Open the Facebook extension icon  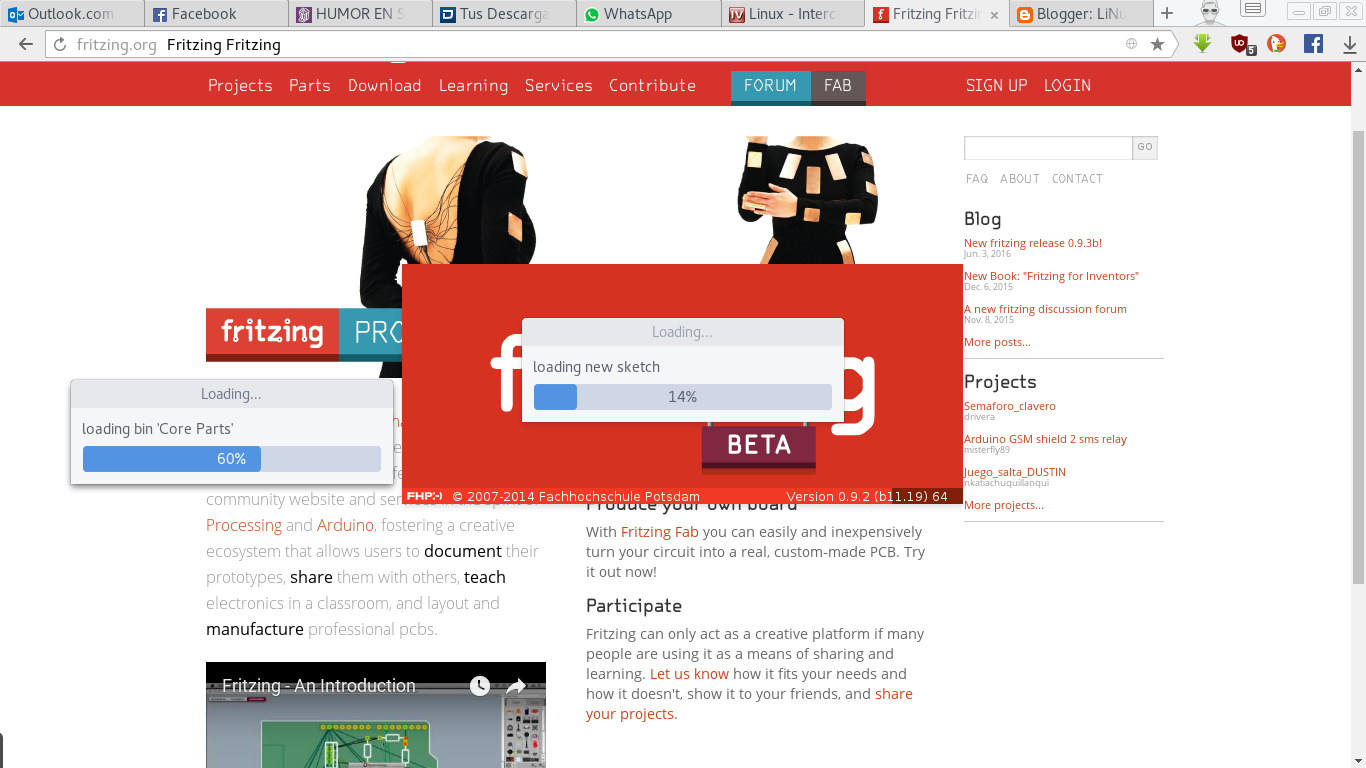click(x=1314, y=44)
